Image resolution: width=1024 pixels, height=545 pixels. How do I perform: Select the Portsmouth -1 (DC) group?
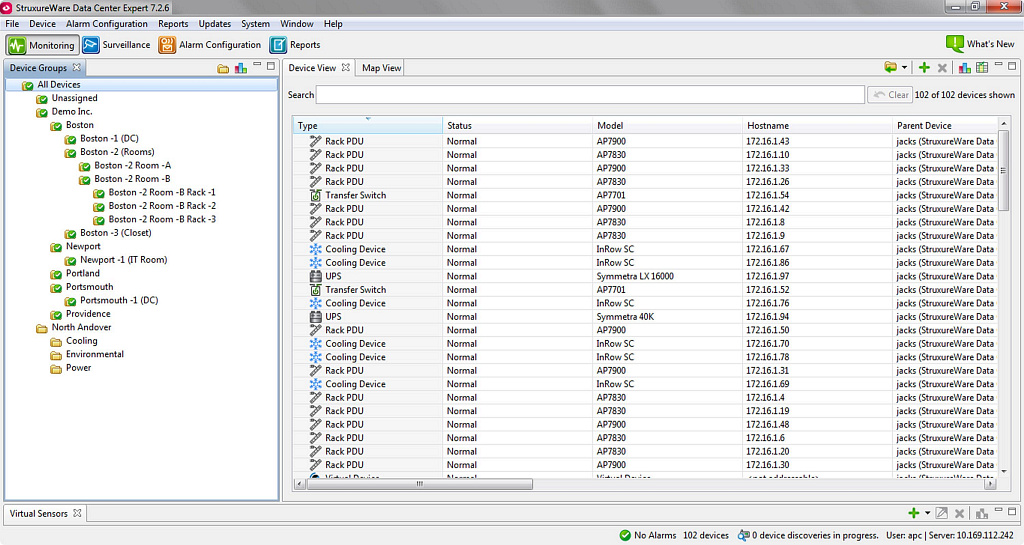(x=119, y=300)
